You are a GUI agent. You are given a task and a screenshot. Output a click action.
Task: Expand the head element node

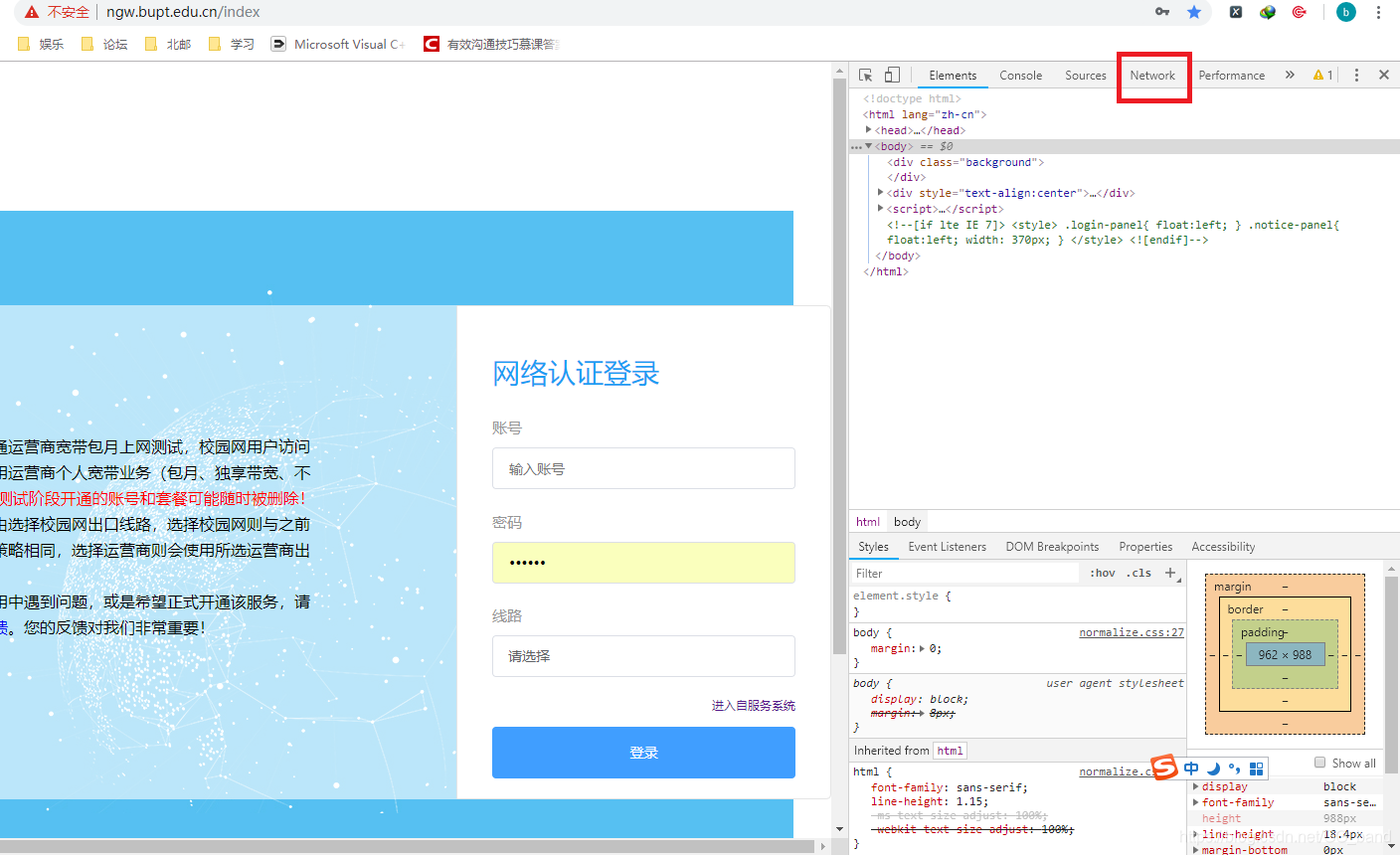tap(868, 130)
